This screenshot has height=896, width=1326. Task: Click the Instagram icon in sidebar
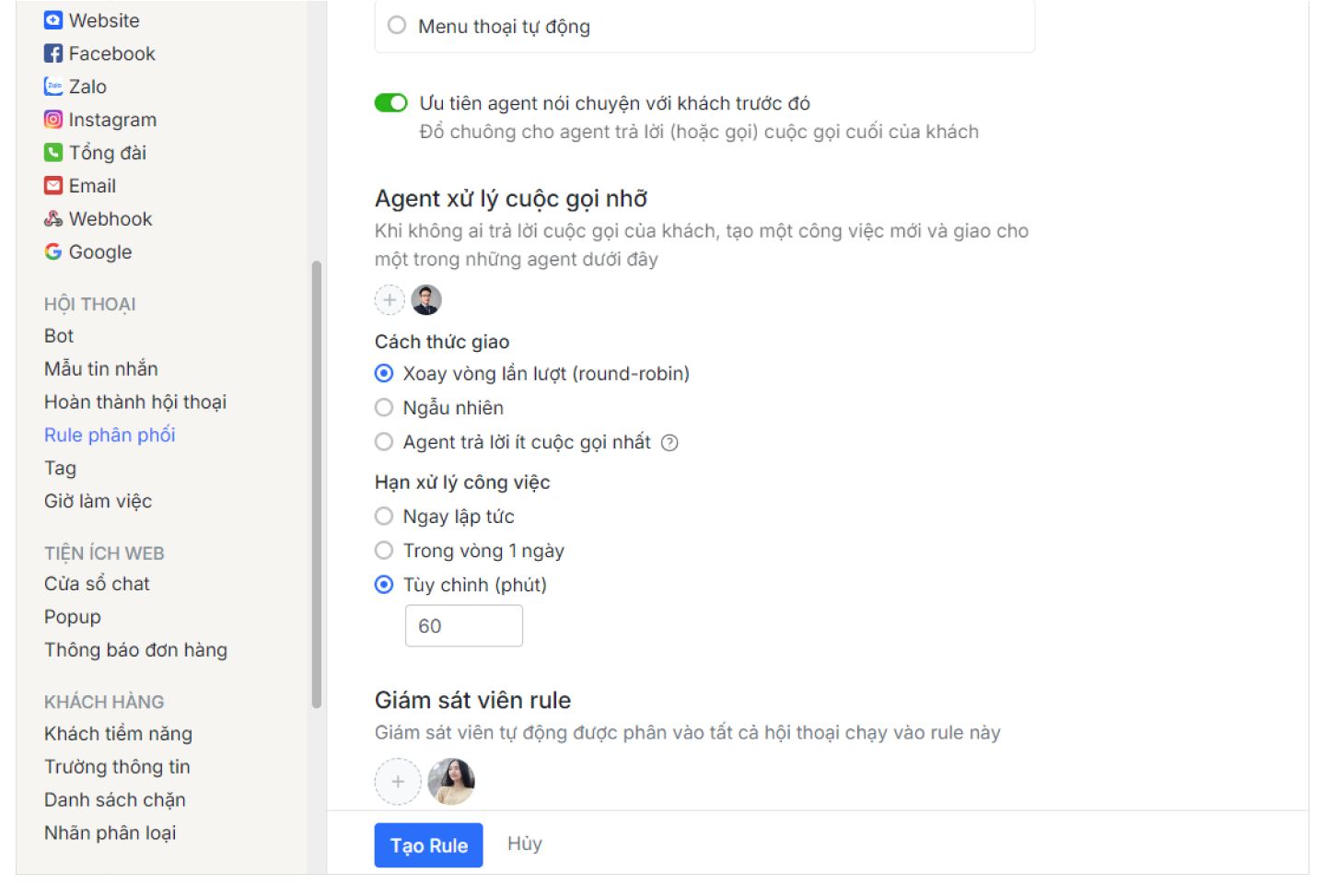click(x=53, y=120)
